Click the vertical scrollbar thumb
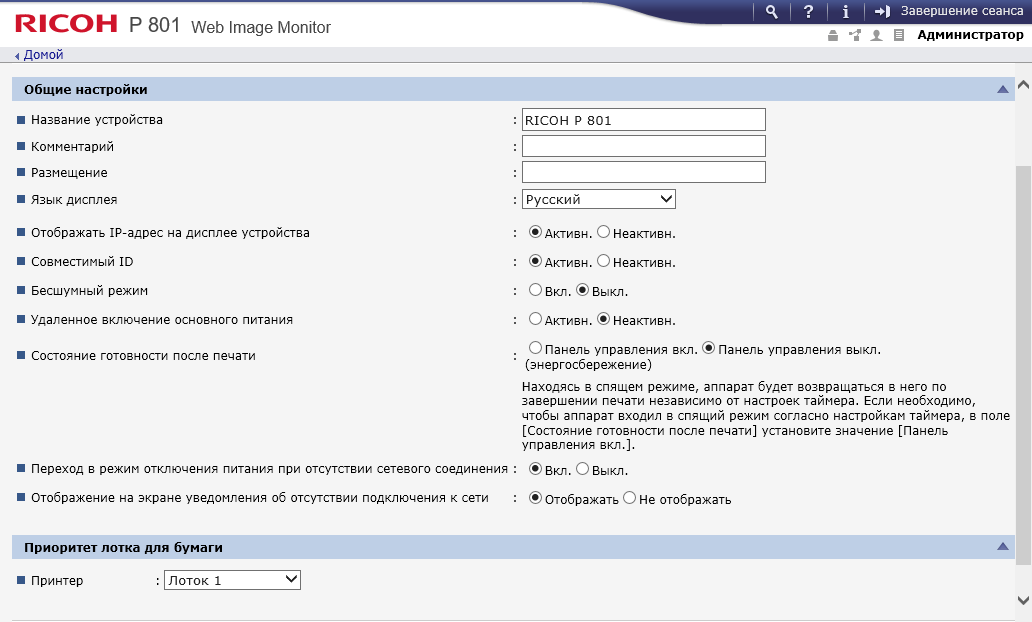Image resolution: width=1032 pixels, height=622 pixels. point(1023,365)
